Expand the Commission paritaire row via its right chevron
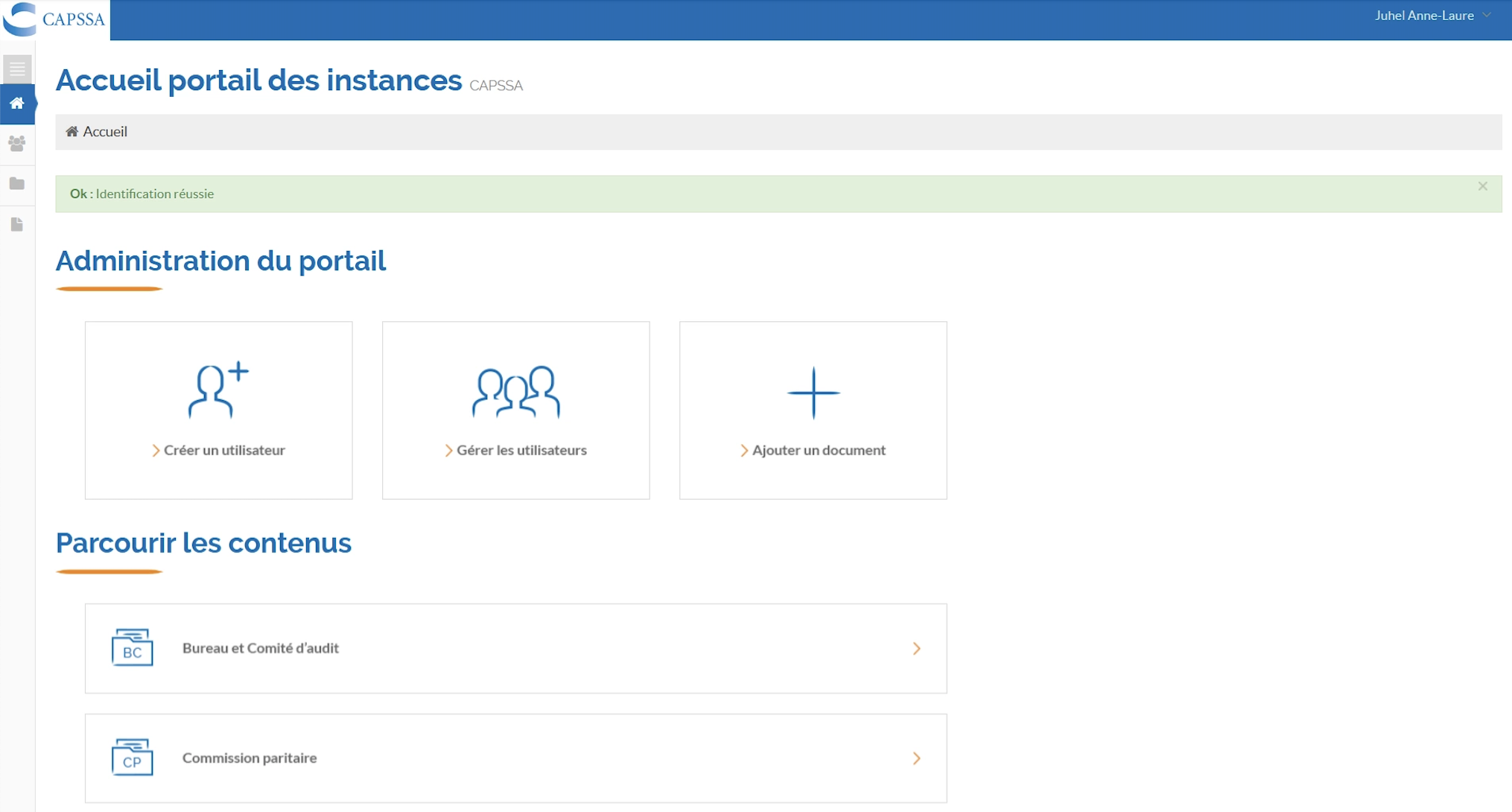Image resolution: width=1512 pixels, height=812 pixels. click(x=916, y=758)
